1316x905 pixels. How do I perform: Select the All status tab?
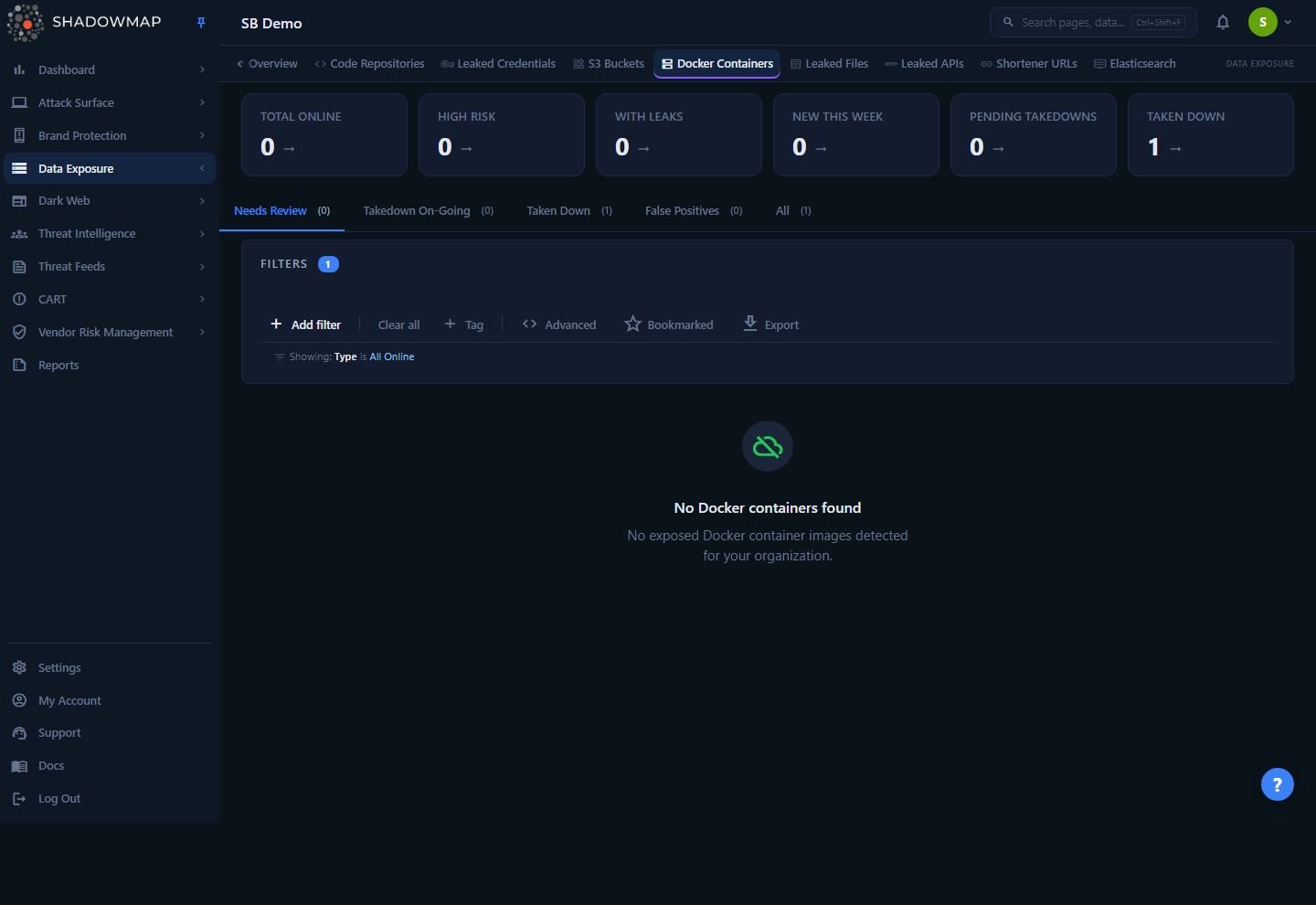coord(792,211)
